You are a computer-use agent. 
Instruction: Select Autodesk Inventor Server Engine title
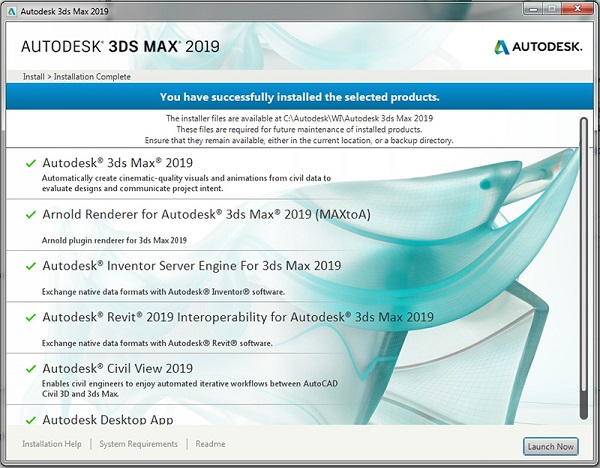pyautogui.click(x=192, y=266)
